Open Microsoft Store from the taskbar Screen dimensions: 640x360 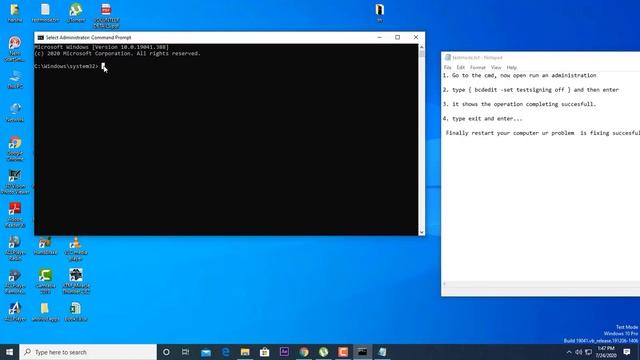click(x=264, y=352)
